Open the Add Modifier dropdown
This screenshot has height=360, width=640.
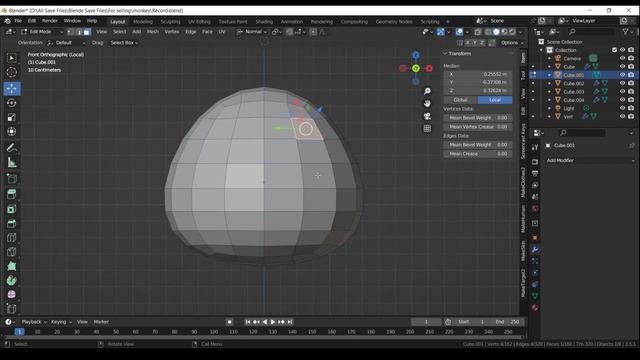590,161
